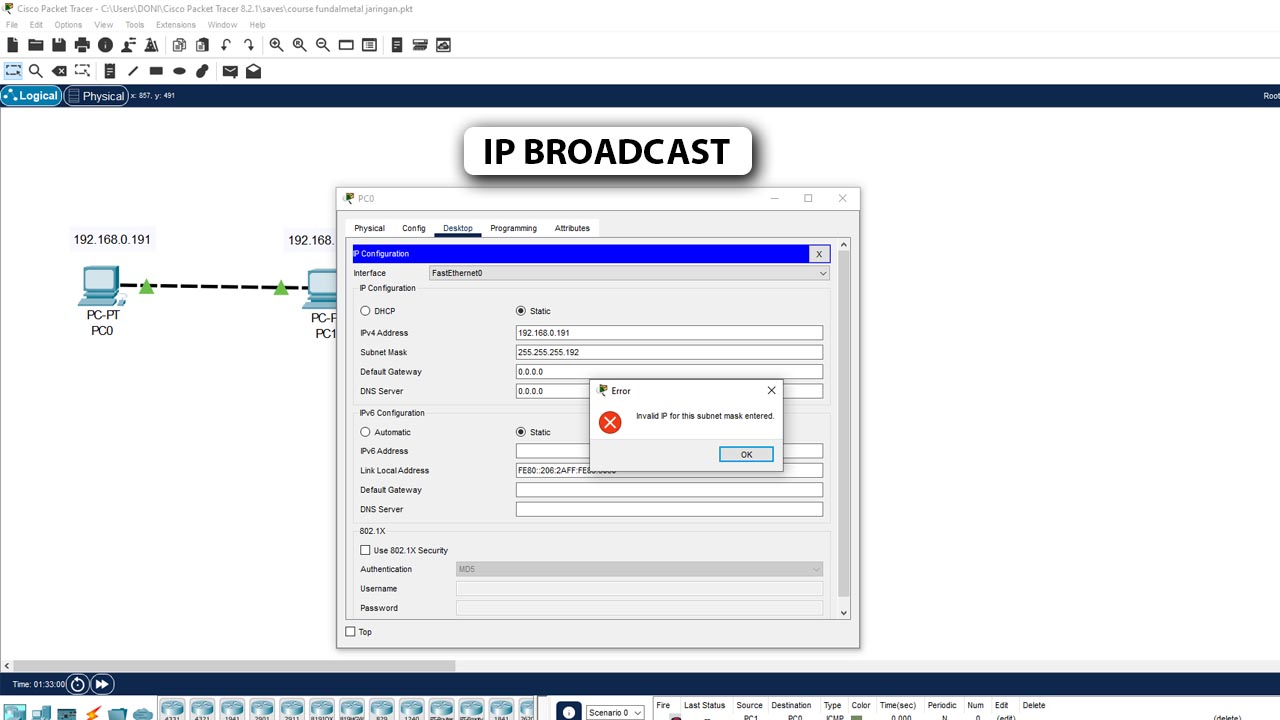The height and width of the screenshot is (720, 1280).
Task: Select the DHCP radio button
Action: [365, 311]
